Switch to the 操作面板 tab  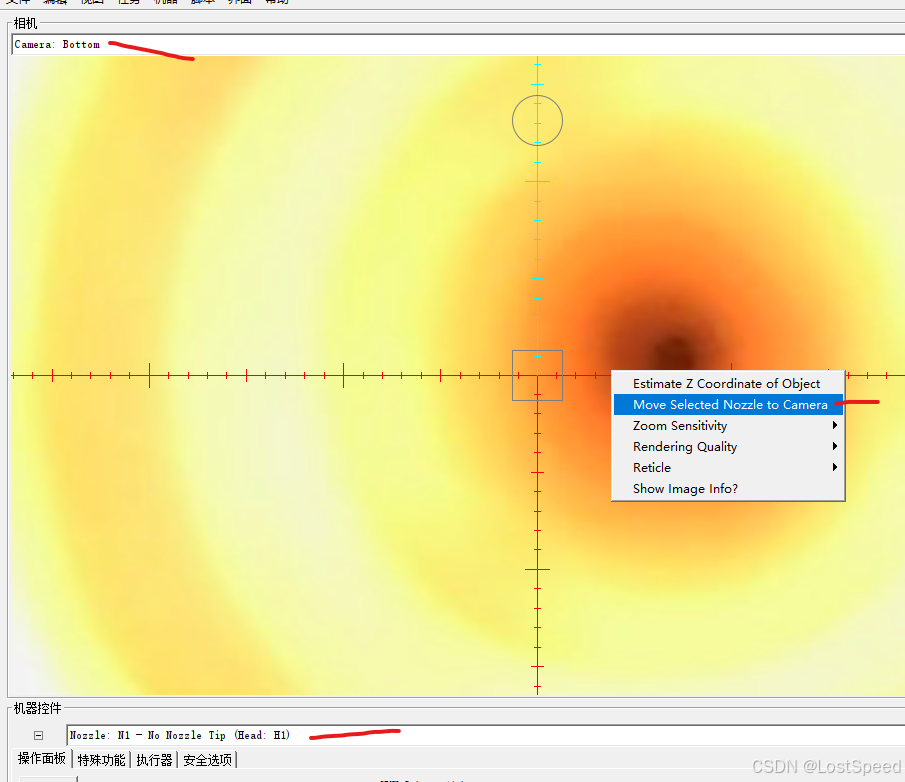point(42,758)
